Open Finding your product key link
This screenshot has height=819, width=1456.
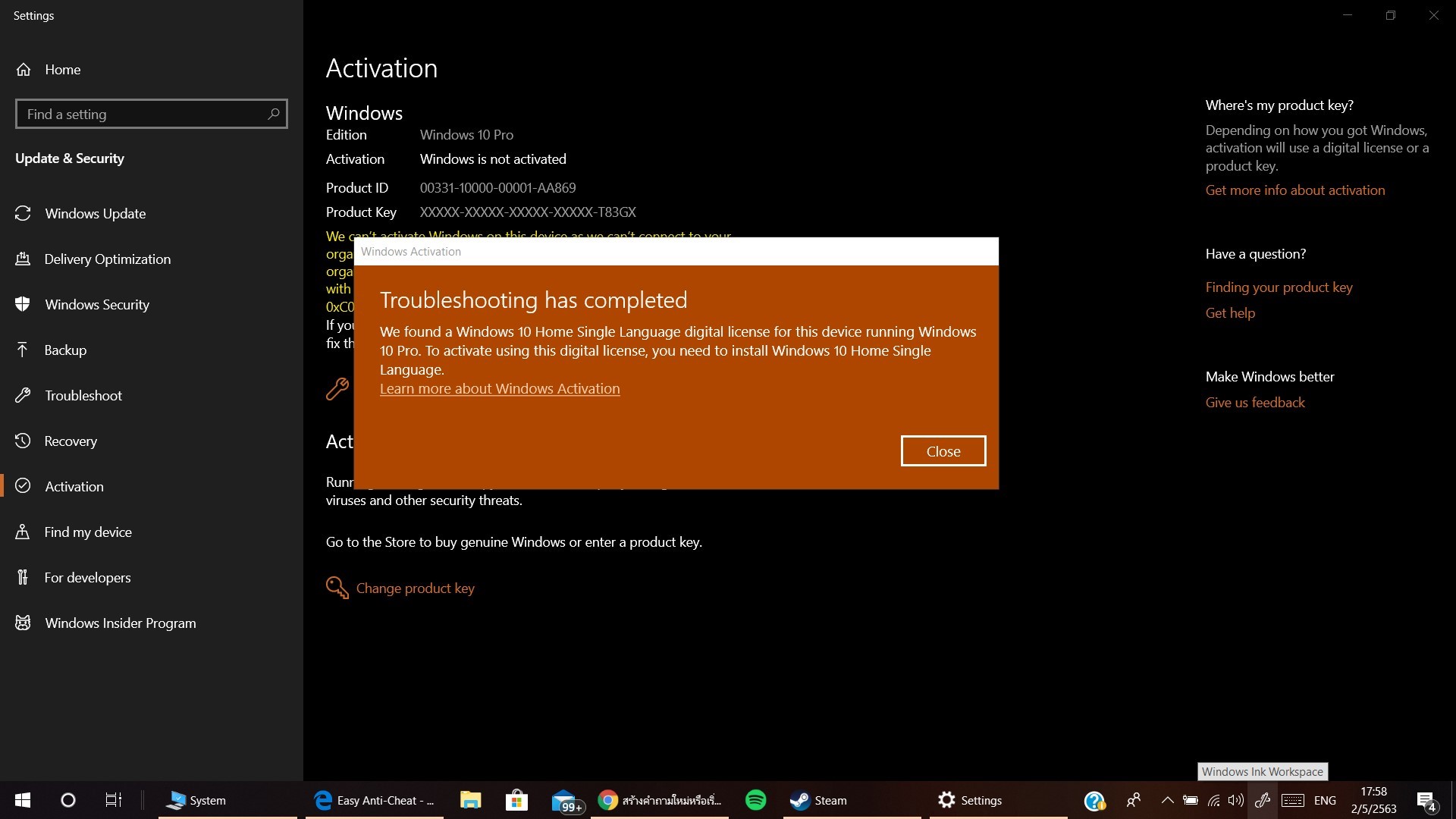tap(1279, 287)
